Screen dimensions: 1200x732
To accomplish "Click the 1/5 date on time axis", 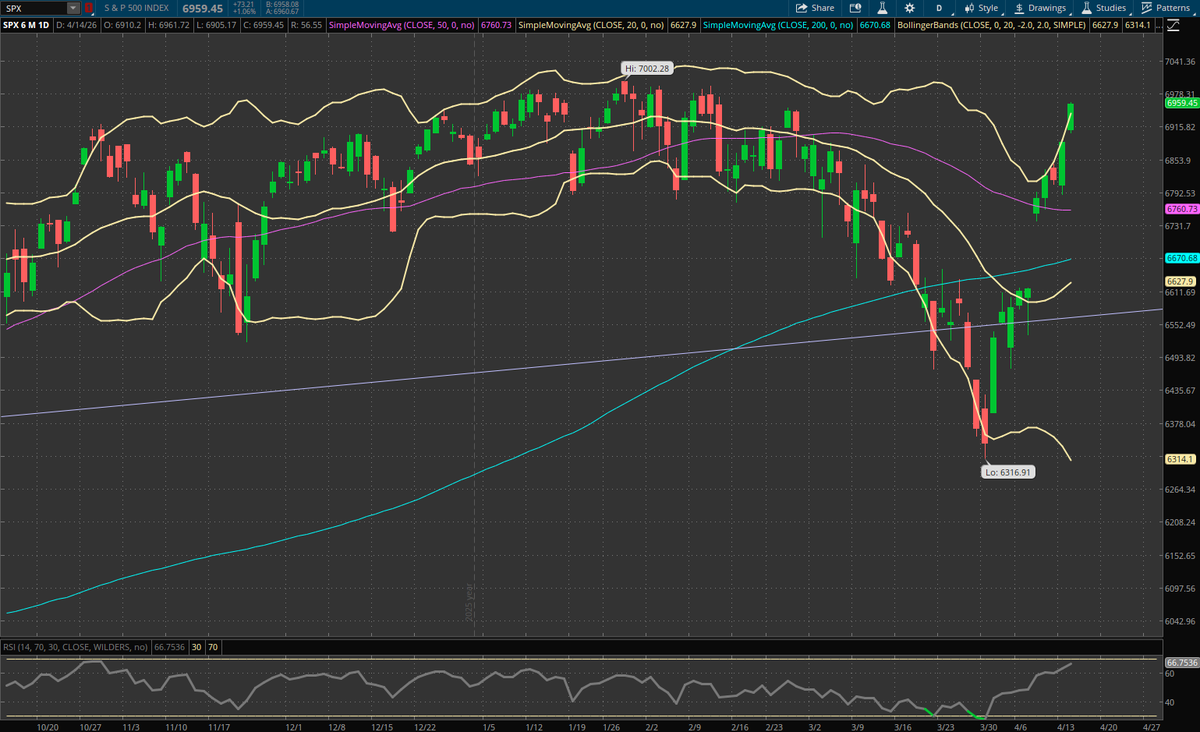I will [487, 726].
